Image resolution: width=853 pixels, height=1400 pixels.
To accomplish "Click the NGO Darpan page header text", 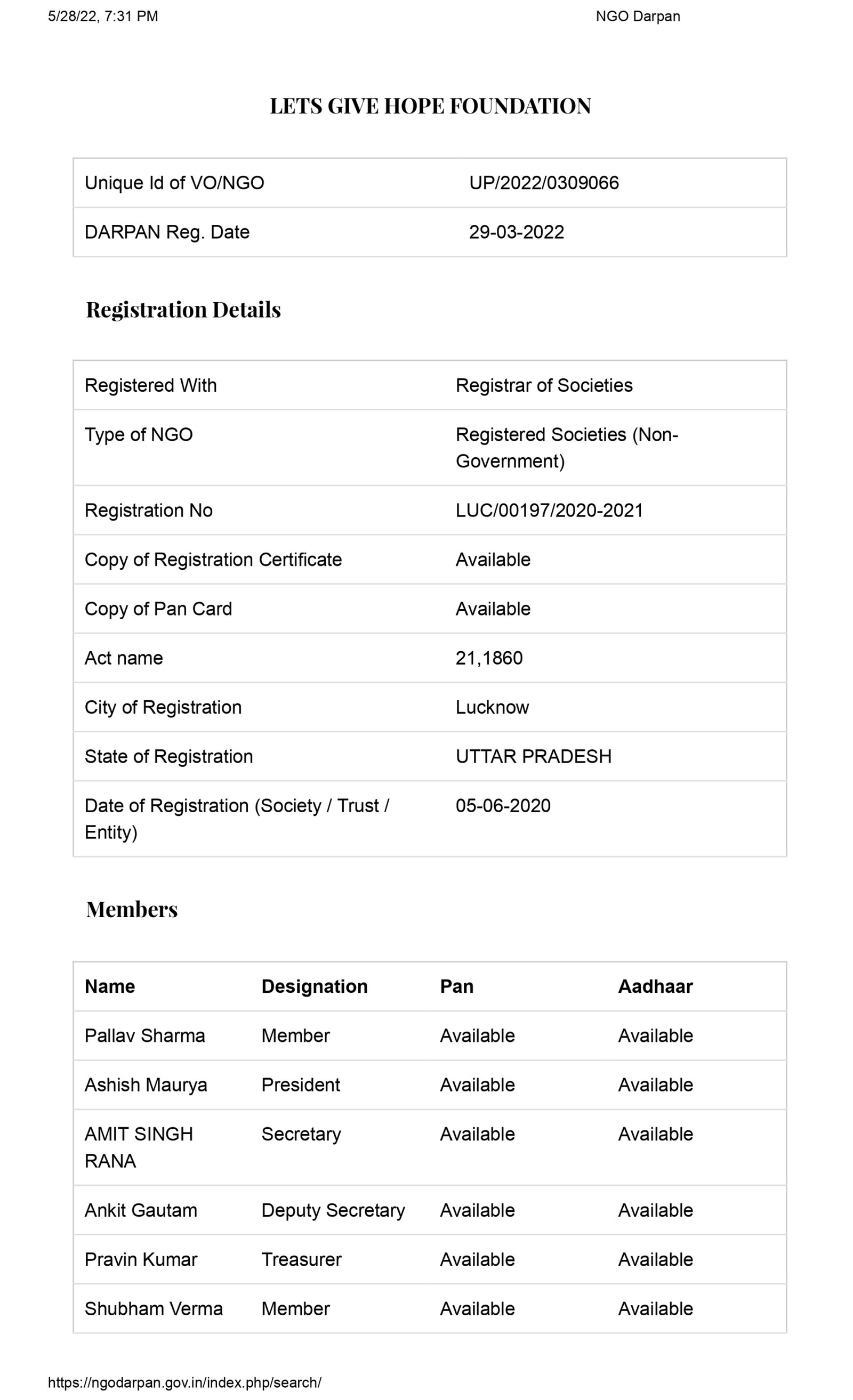I will 638,17.
